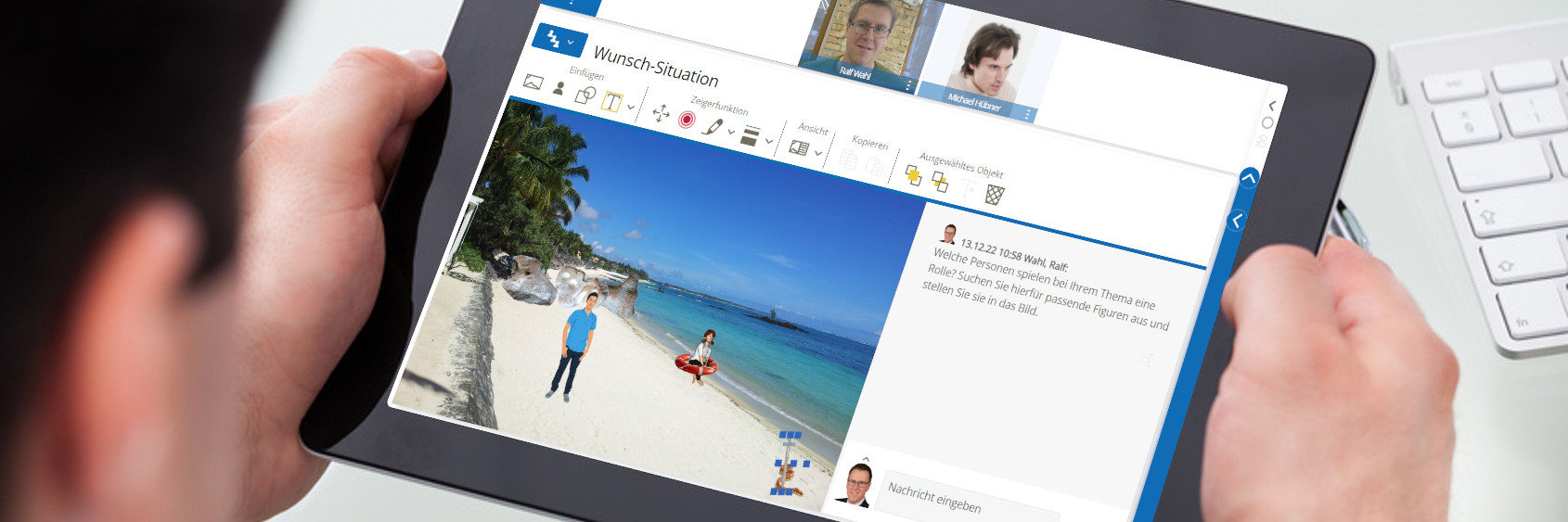Screen dimensions: 1568x522
Task: Insert a person figure
Action: (559, 88)
